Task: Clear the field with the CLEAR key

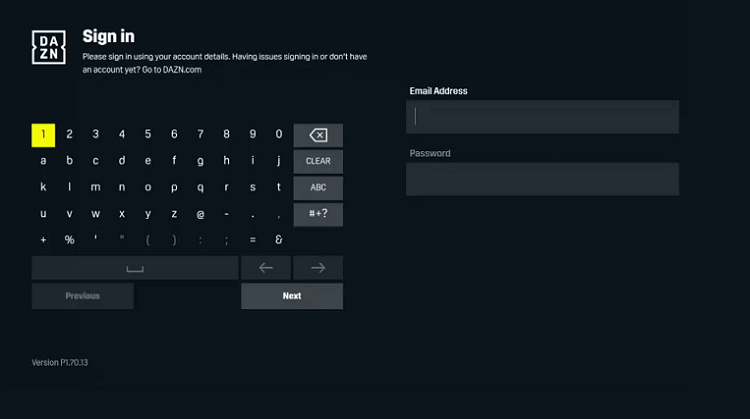Action: pyautogui.click(x=318, y=161)
